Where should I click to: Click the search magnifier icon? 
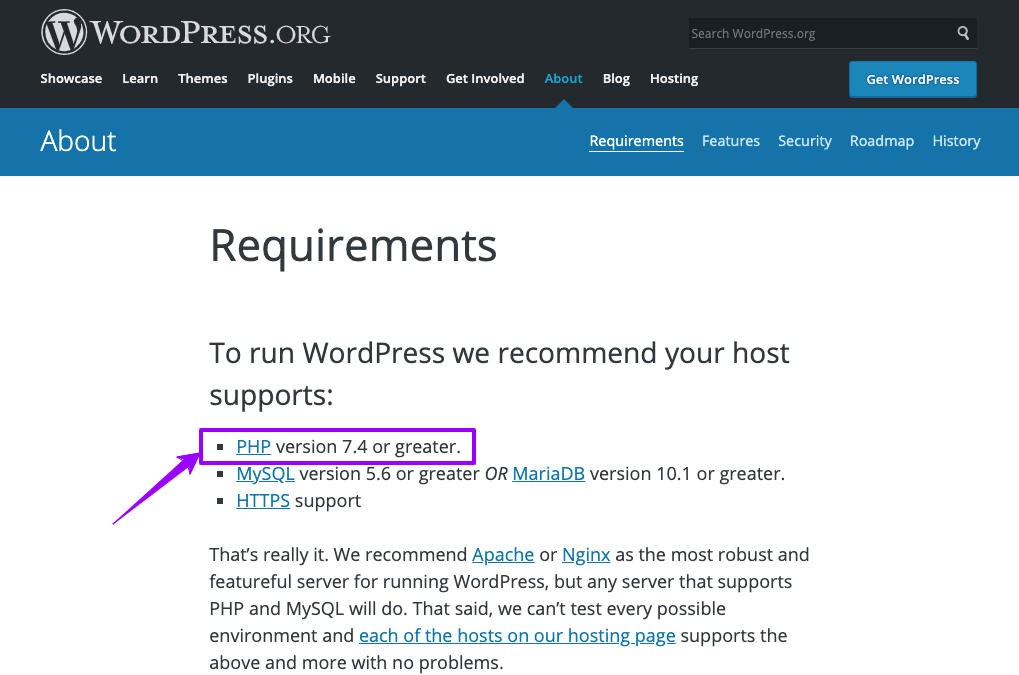[x=963, y=33]
